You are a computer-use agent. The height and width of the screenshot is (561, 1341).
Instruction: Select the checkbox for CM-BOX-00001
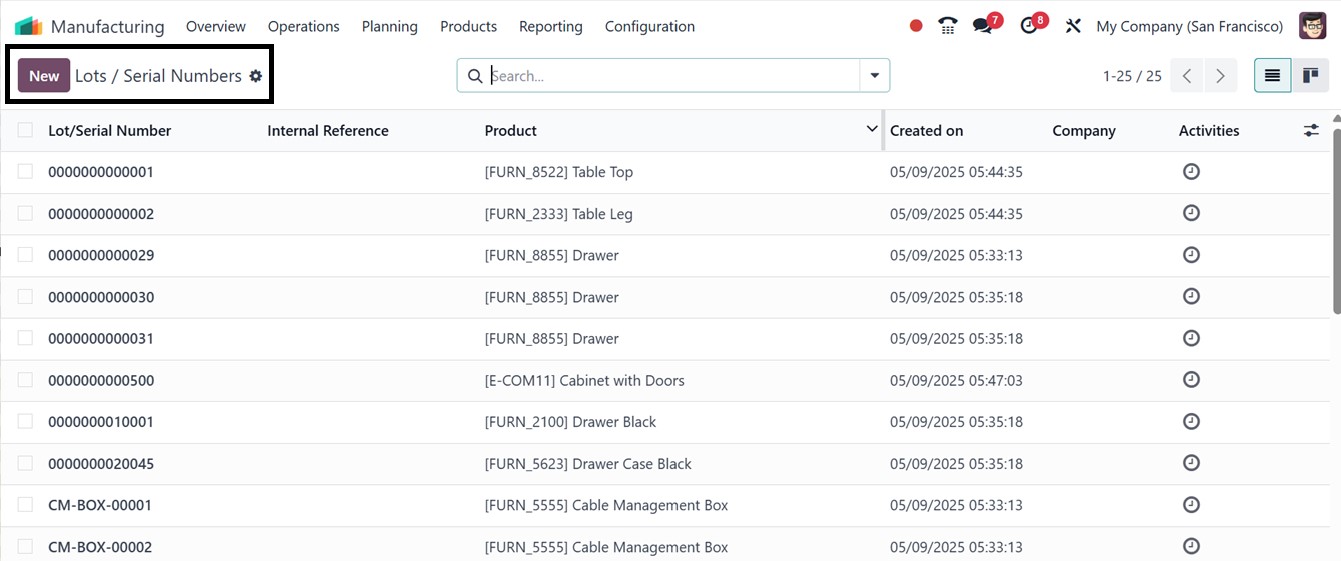[x=25, y=505]
